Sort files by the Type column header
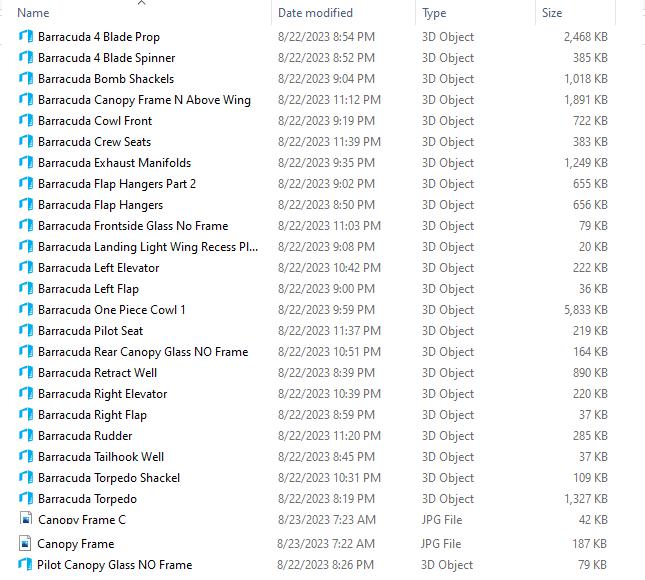 [434, 13]
